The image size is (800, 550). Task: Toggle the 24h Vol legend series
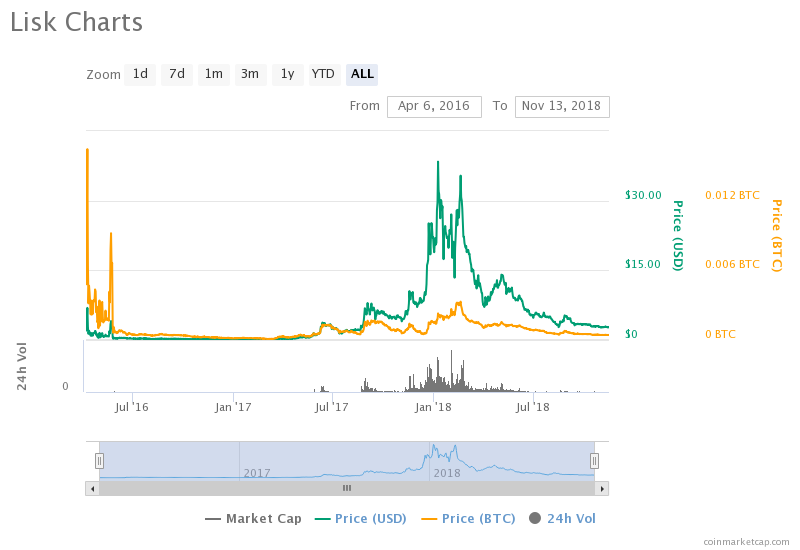tap(562, 519)
